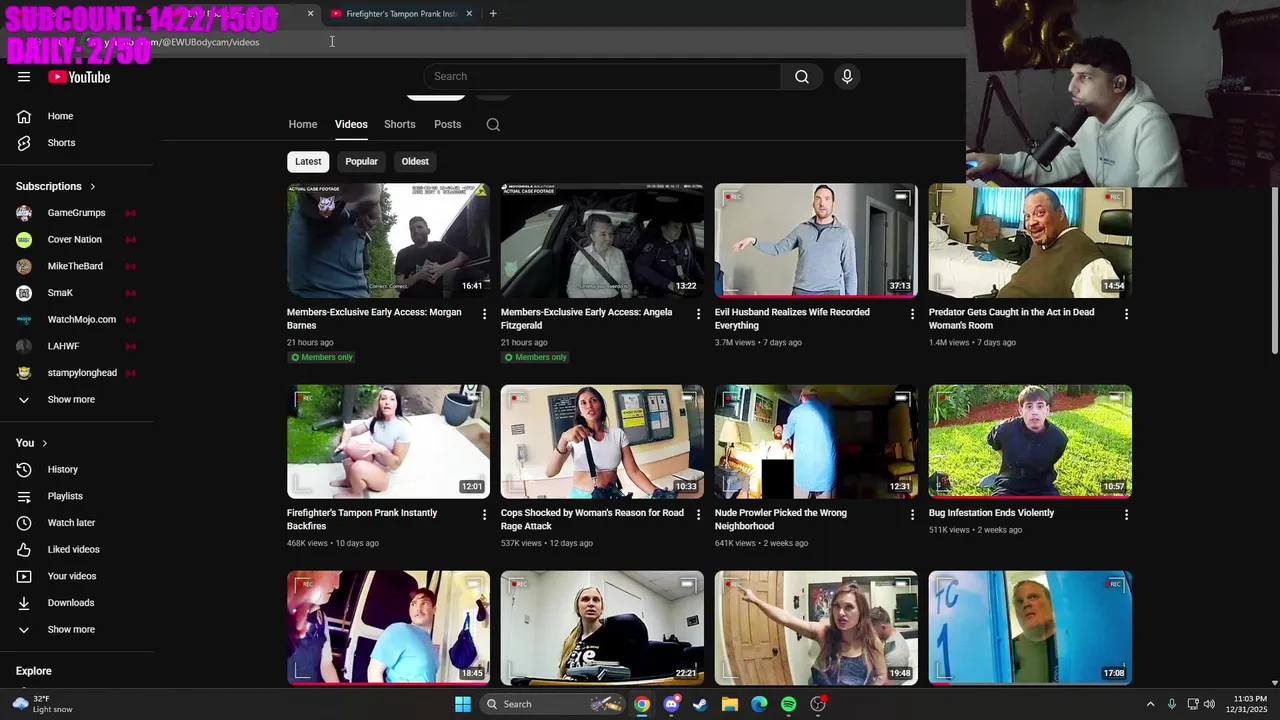This screenshot has width=1280, height=720.
Task: Switch to the channel Videos tab
Action: pos(351,125)
